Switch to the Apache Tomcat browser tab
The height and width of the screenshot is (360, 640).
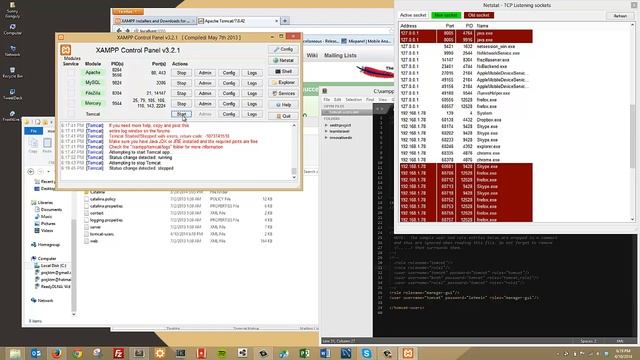[238, 21]
